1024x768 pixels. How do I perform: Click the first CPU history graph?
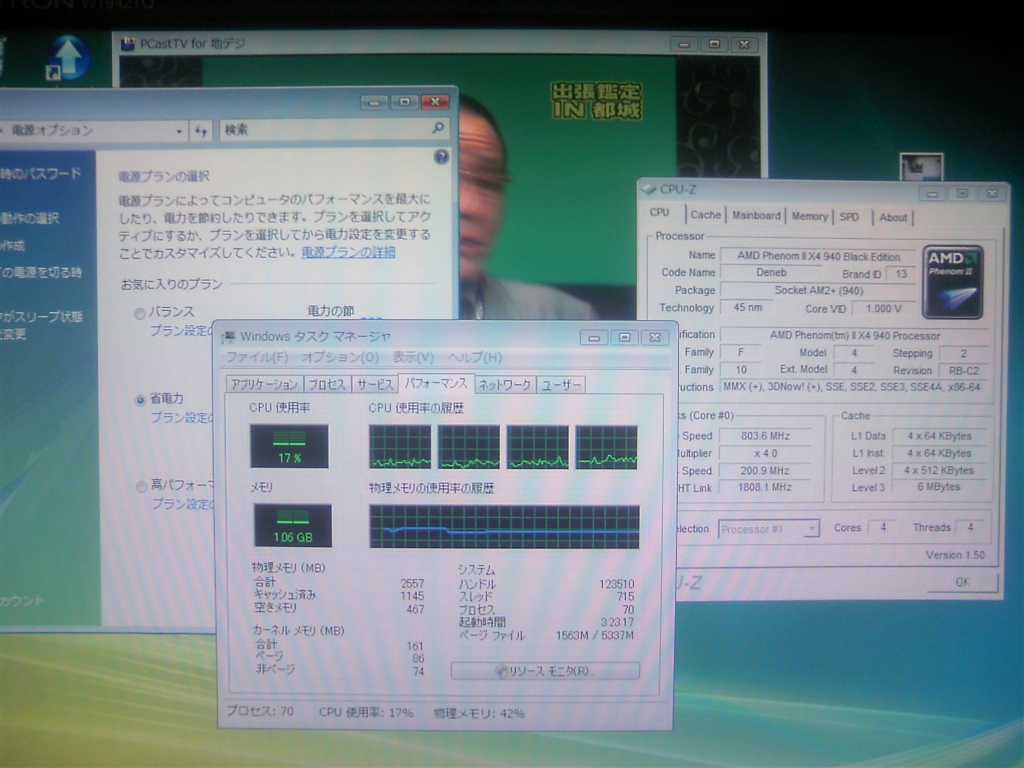click(400, 447)
